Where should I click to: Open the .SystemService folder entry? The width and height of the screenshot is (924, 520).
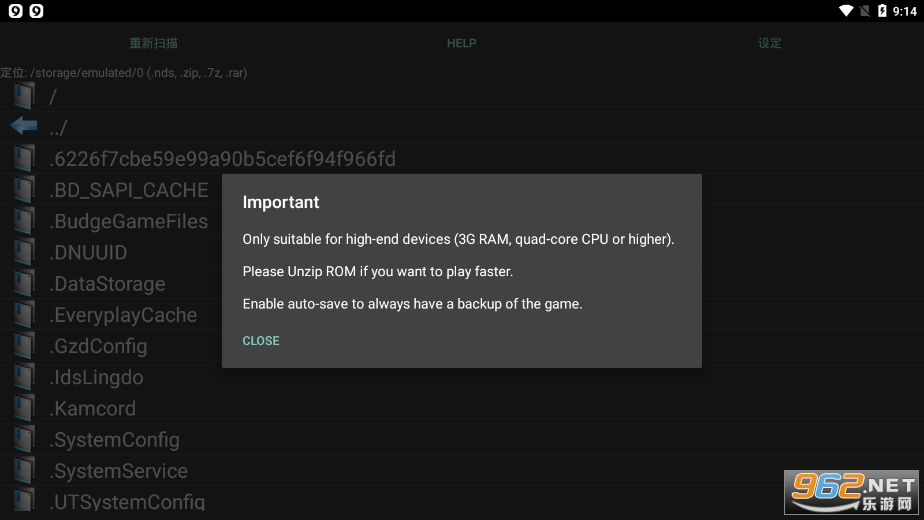(x=118, y=471)
